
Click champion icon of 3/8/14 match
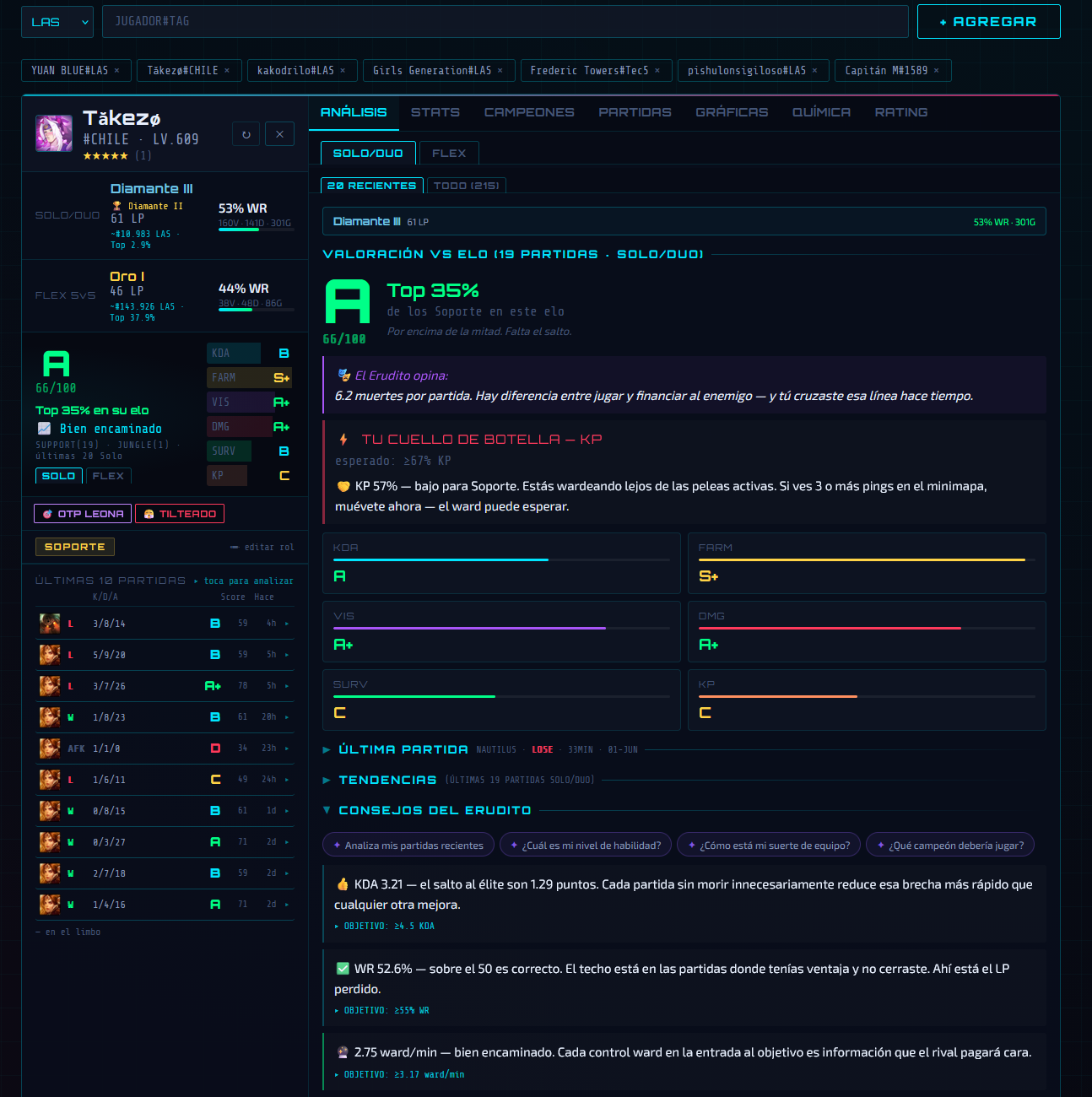pyautogui.click(x=50, y=624)
